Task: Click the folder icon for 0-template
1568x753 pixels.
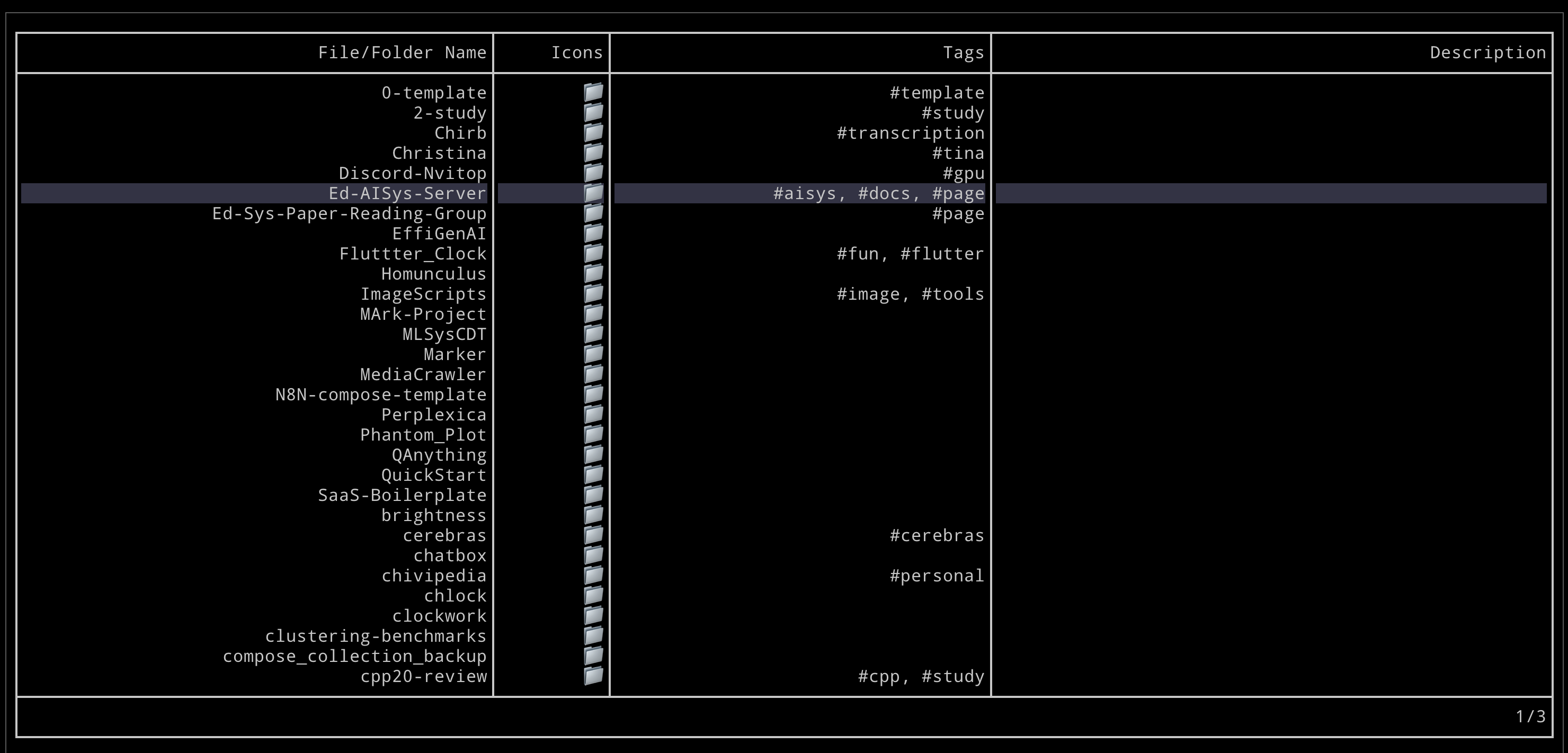Action: 593,93
